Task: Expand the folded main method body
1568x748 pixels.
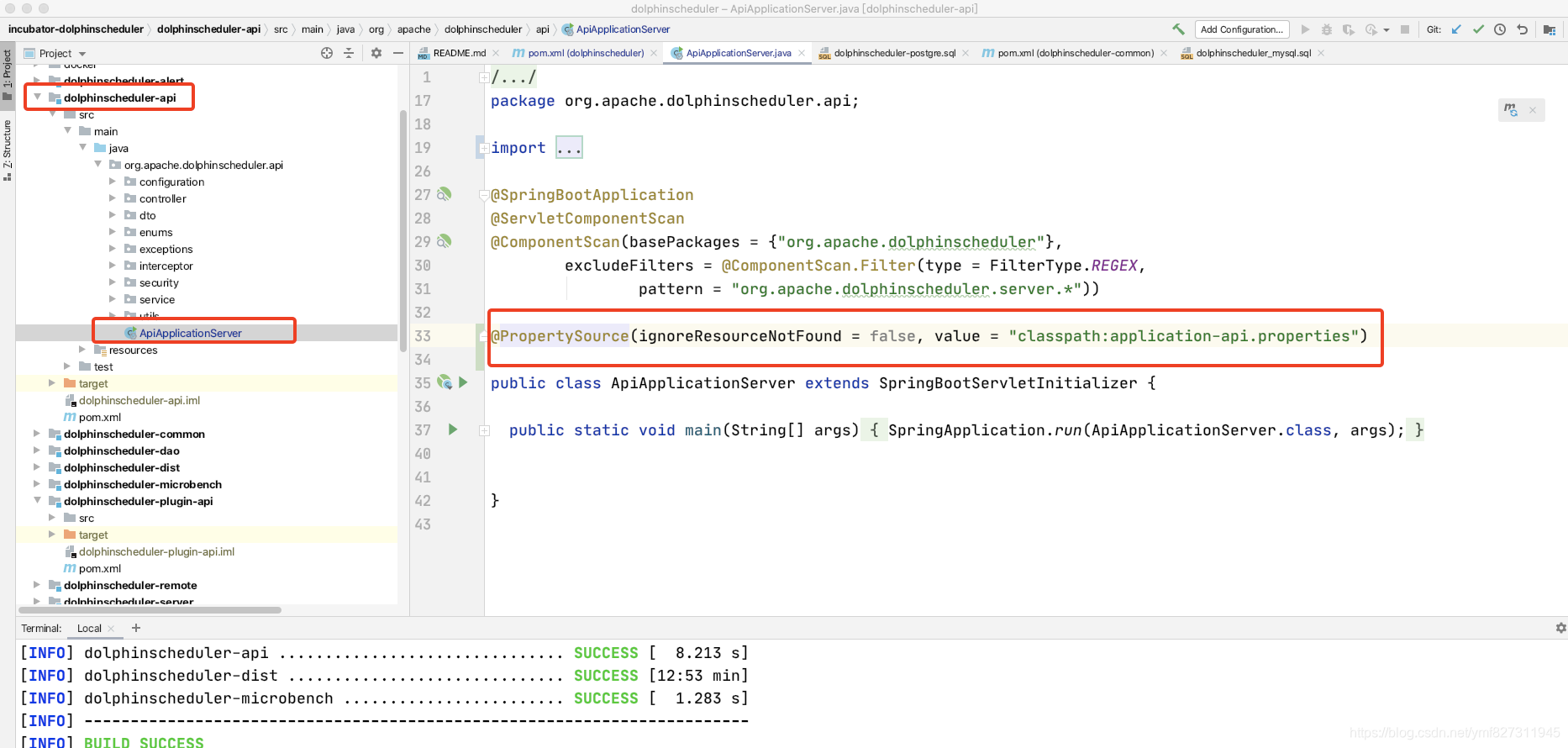Action: pos(484,430)
